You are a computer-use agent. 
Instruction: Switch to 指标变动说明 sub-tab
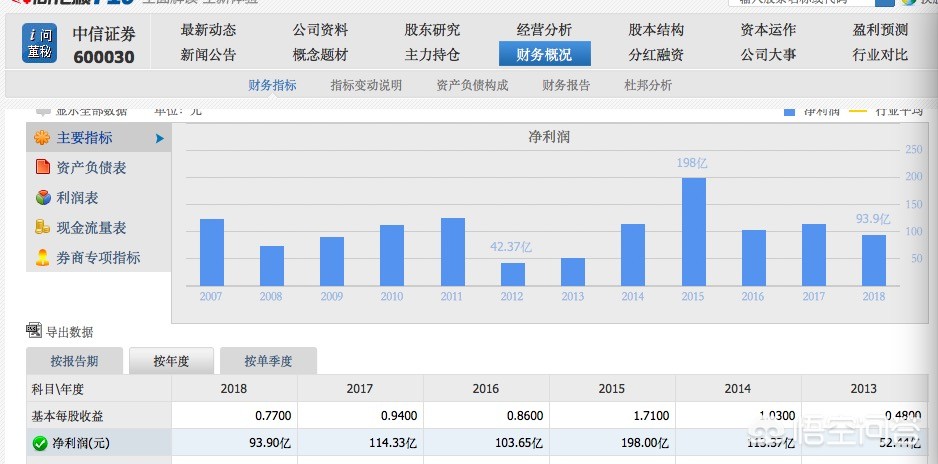pos(366,85)
